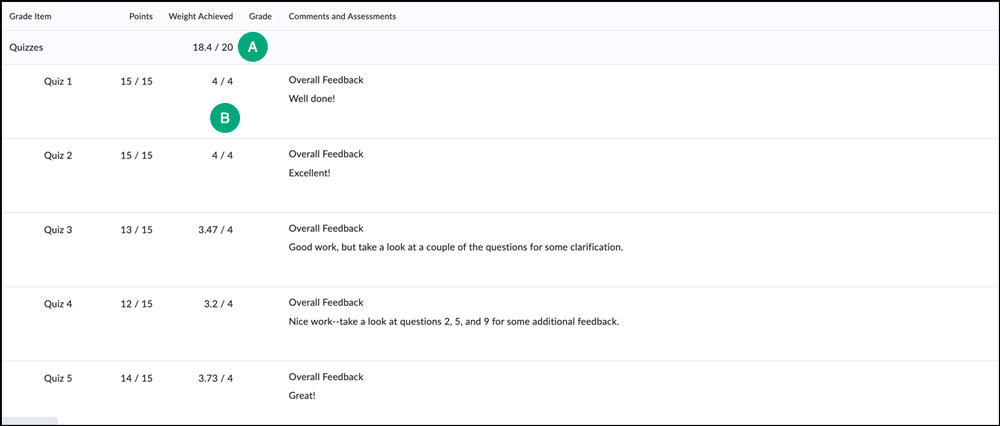Select the Quiz 2 grade item
1000x426 pixels.
pyautogui.click(x=58, y=155)
